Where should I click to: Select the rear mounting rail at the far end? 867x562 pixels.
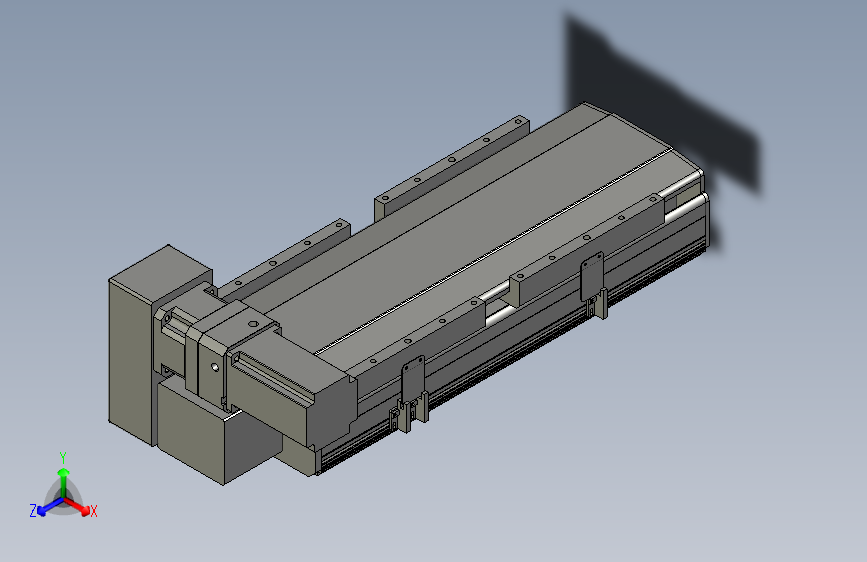point(451,166)
